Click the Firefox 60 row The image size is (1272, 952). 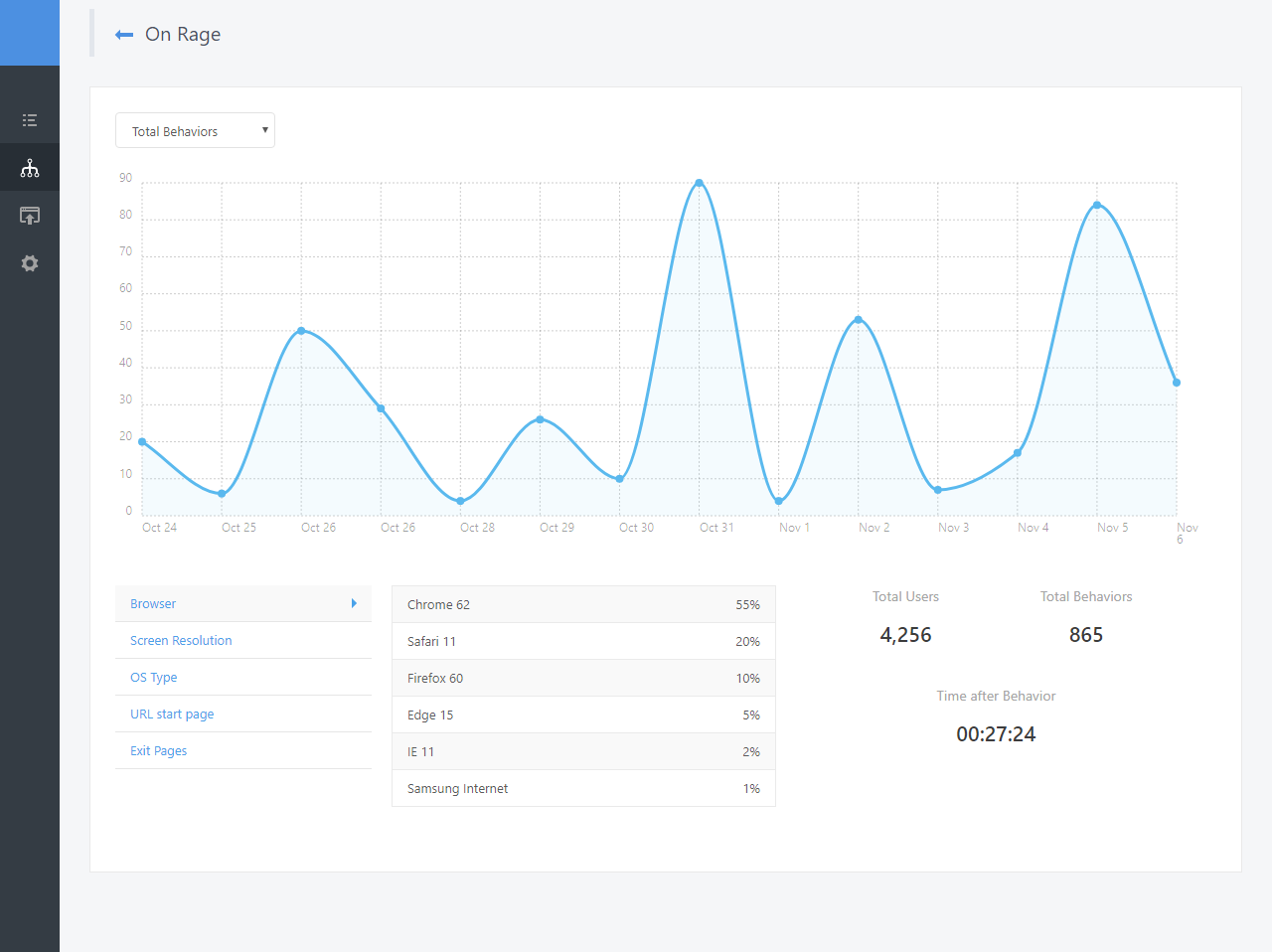(583, 678)
